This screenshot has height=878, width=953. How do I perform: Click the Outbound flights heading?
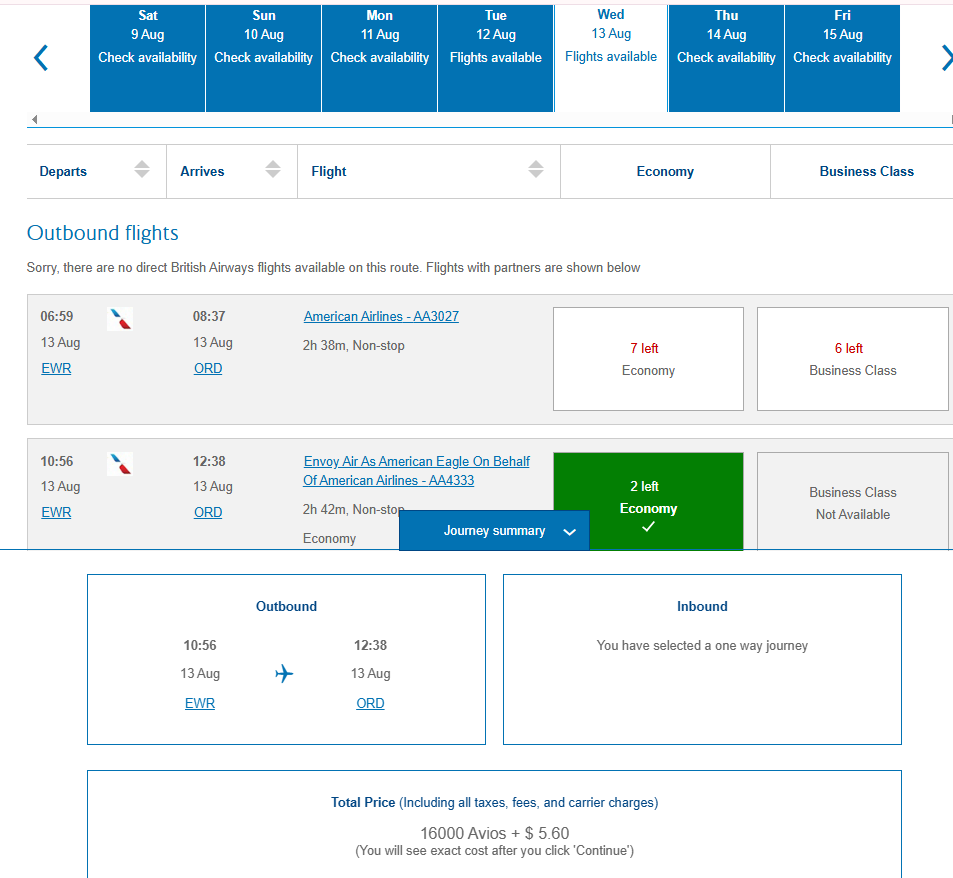click(103, 233)
